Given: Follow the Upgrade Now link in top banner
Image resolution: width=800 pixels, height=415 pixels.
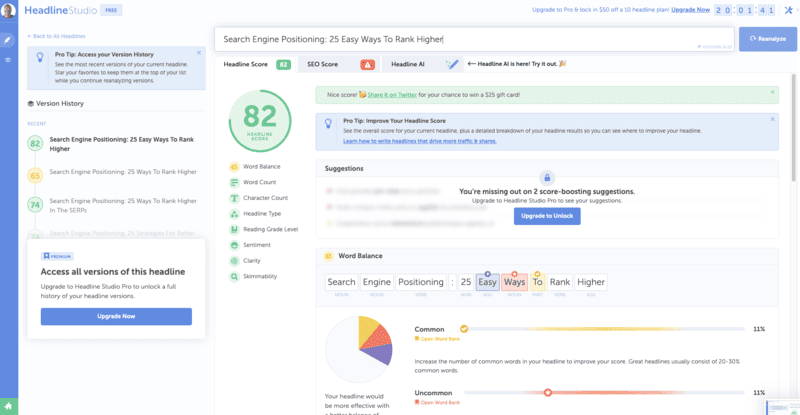Looking at the screenshot, I should (690, 10).
